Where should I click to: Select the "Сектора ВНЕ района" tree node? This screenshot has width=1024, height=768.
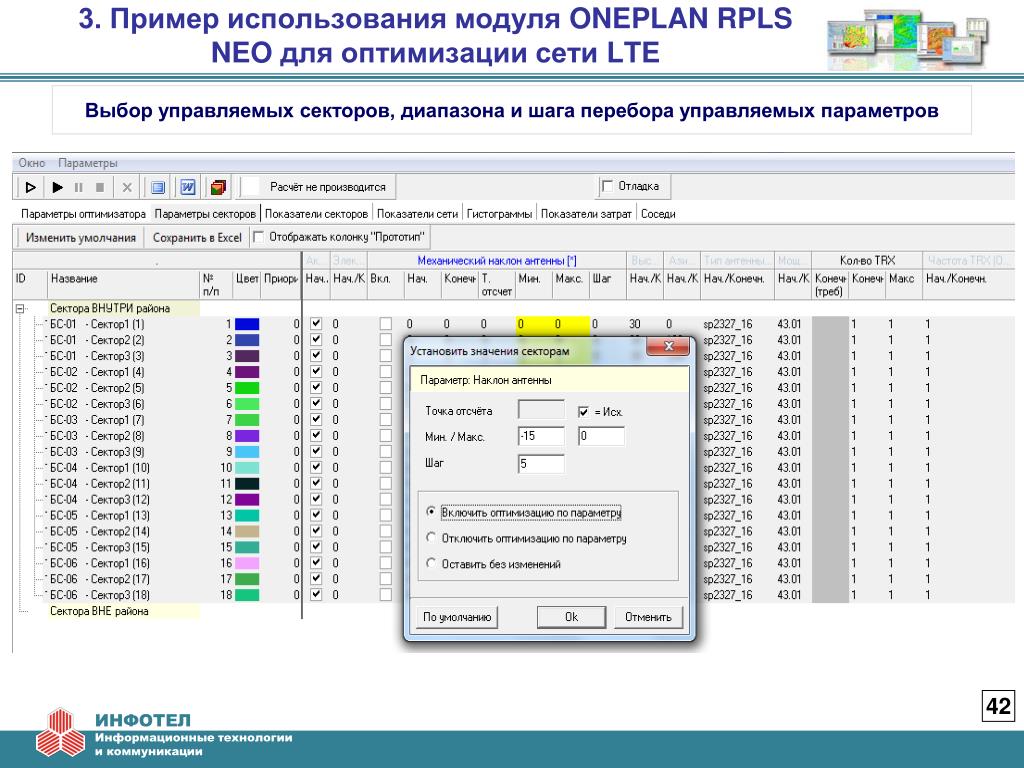point(99,611)
